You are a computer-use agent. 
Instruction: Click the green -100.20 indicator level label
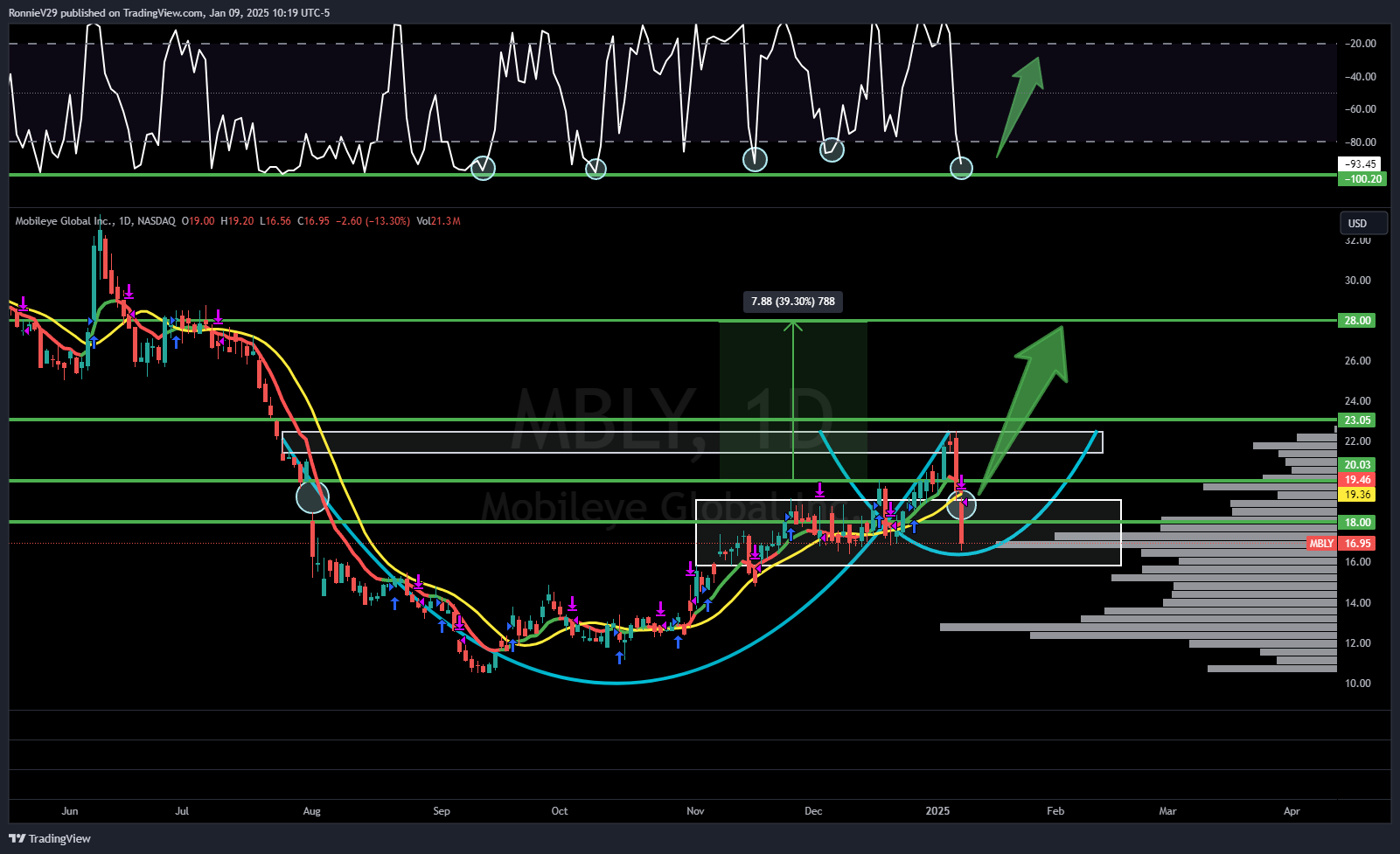coord(1362,179)
